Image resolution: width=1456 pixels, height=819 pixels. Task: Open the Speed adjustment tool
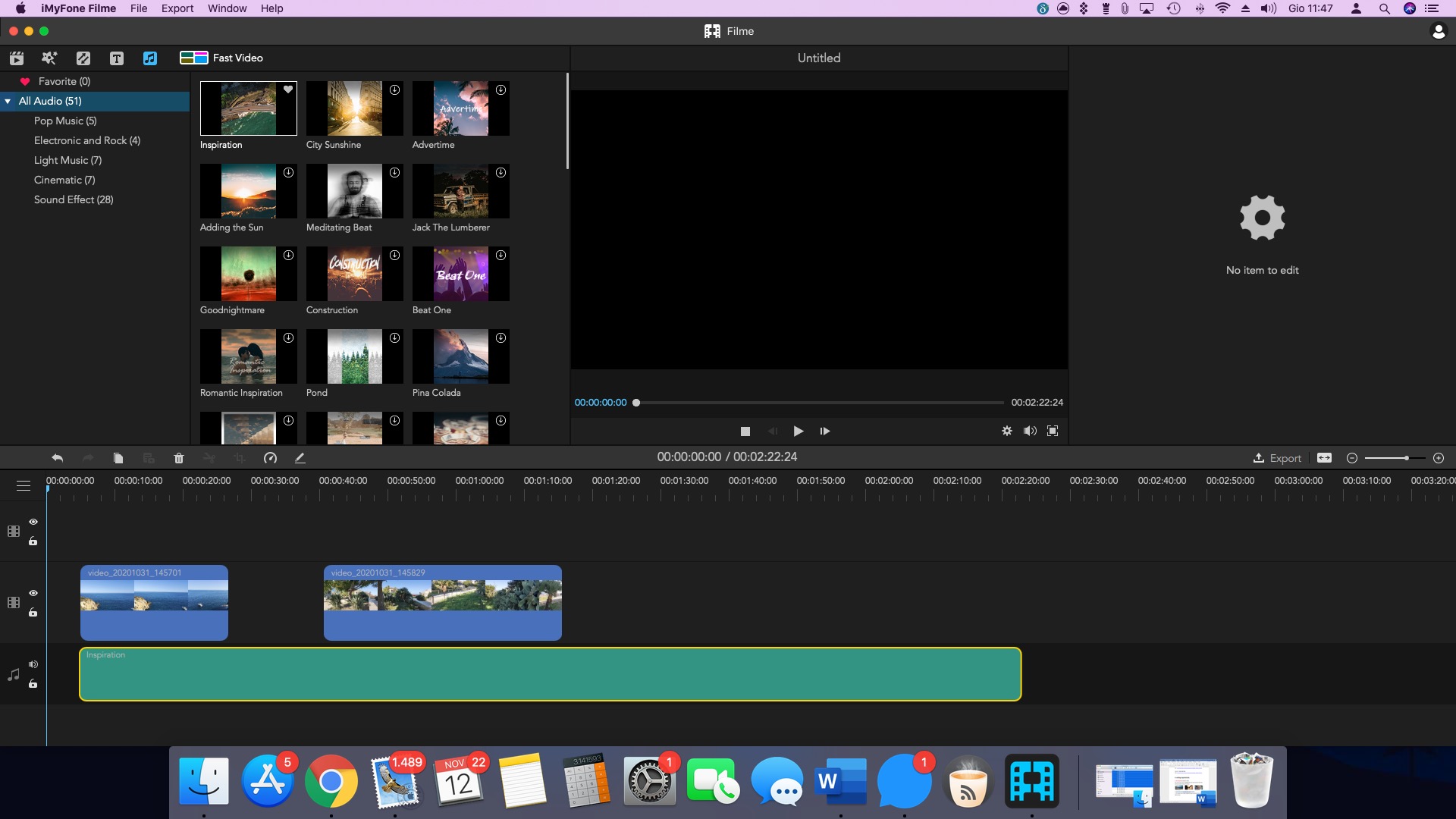(270, 458)
